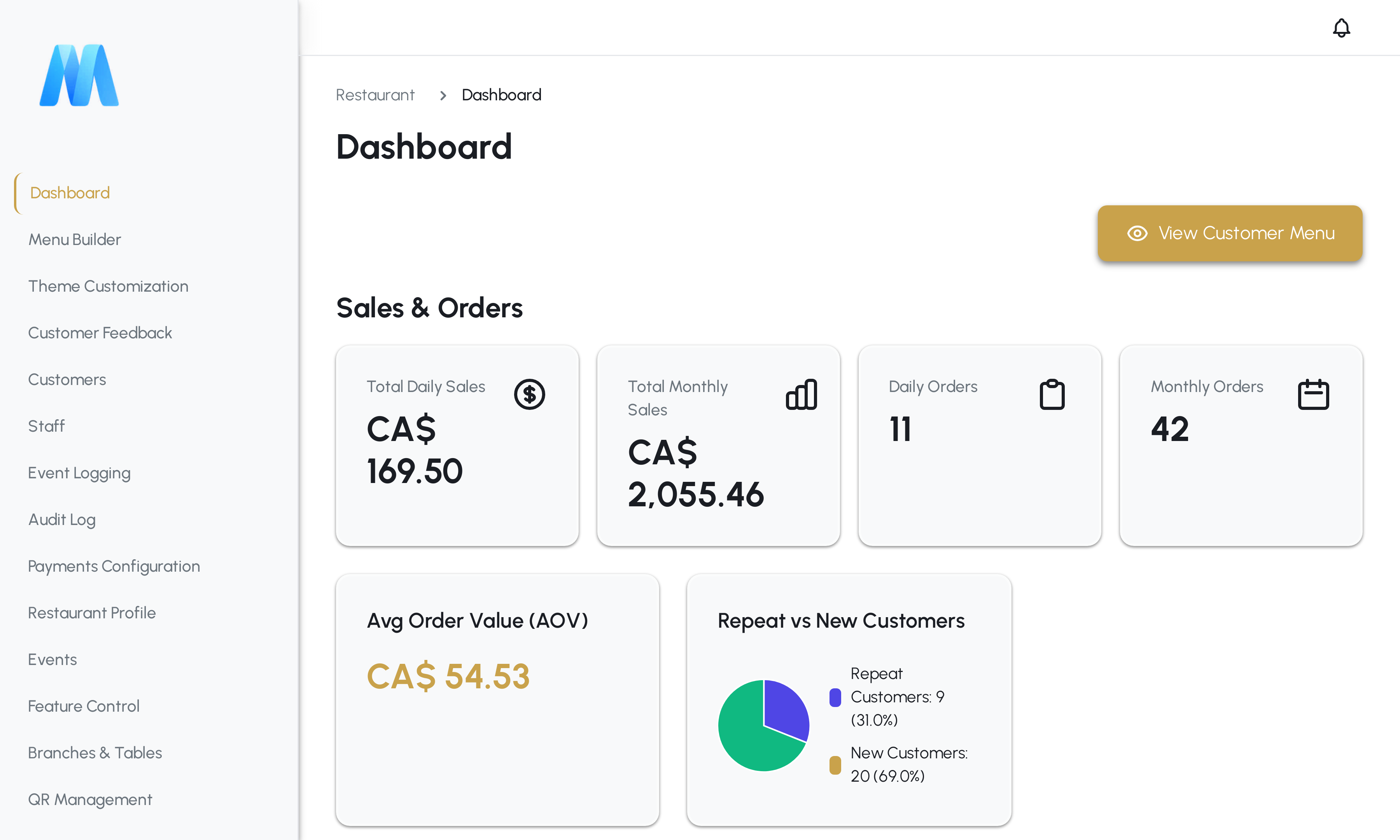Open Event Logging in the sidebar
This screenshot has width=1400, height=840.
point(79,473)
